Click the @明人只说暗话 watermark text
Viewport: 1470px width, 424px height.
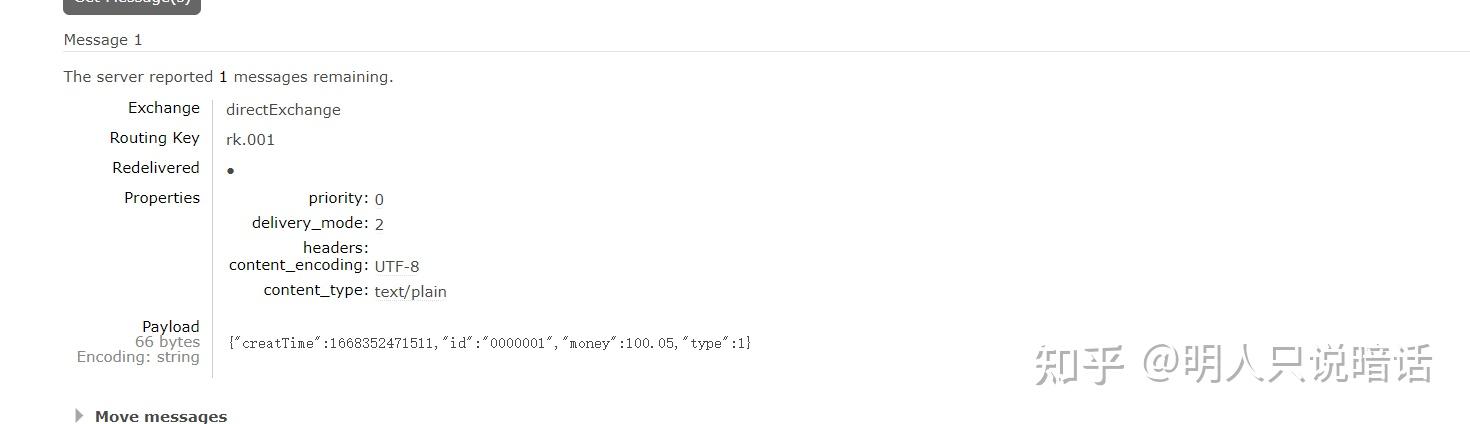click(1287, 365)
